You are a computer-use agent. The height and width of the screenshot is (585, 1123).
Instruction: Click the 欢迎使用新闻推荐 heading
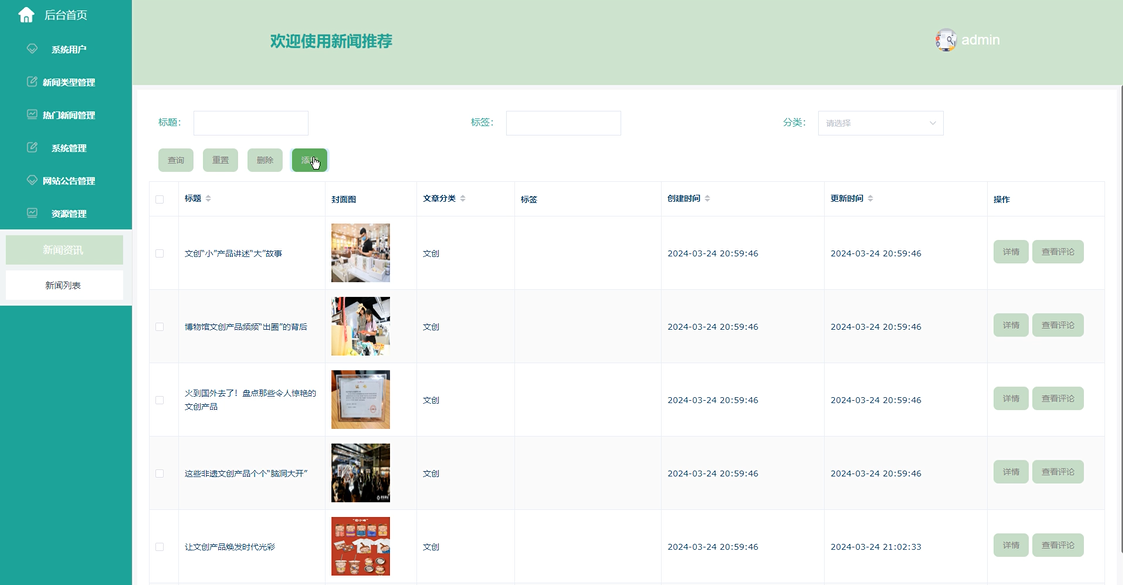[x=331, y=41]
